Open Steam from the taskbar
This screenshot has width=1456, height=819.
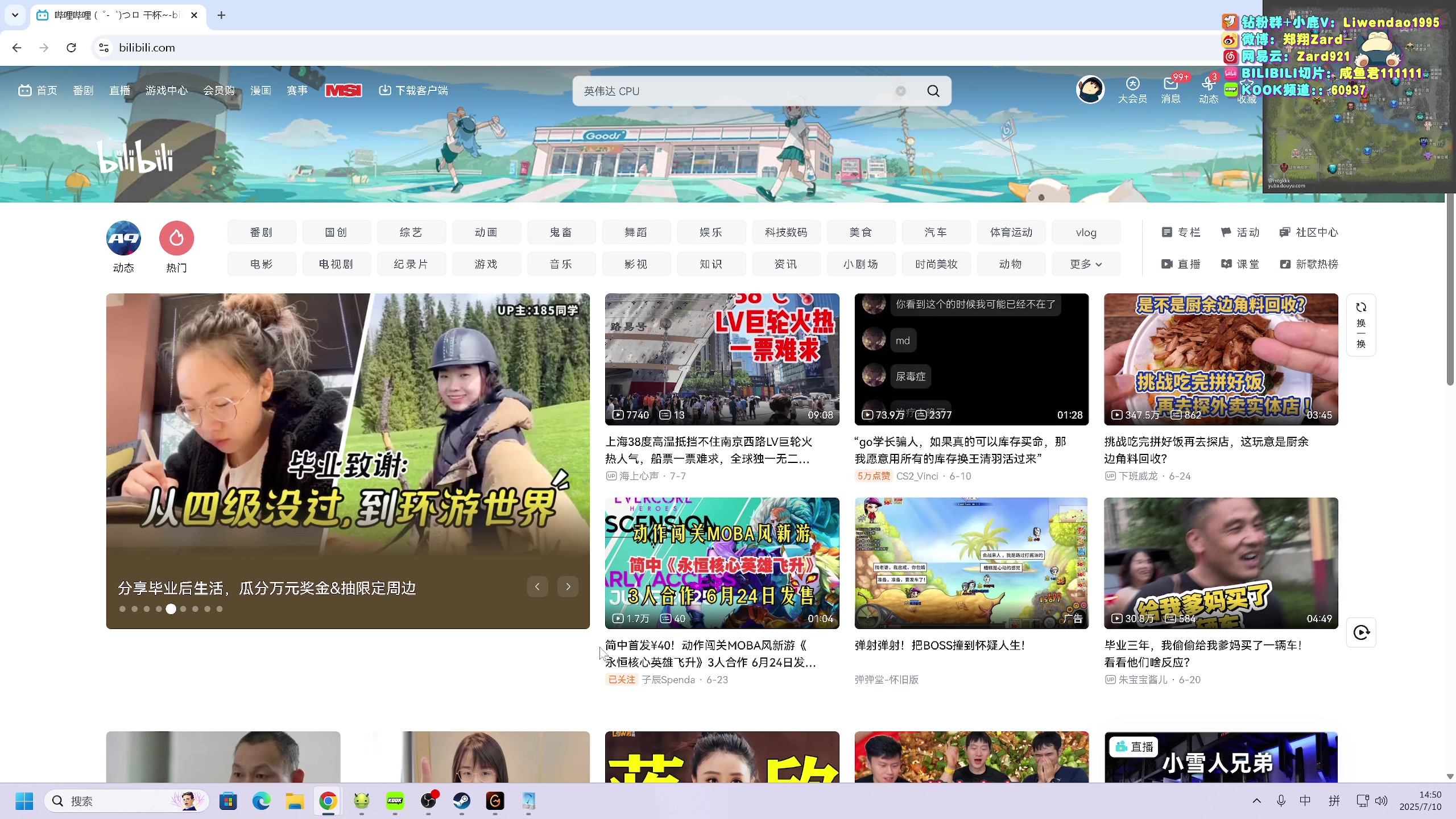pyautogui.click(x=461, y=801)
